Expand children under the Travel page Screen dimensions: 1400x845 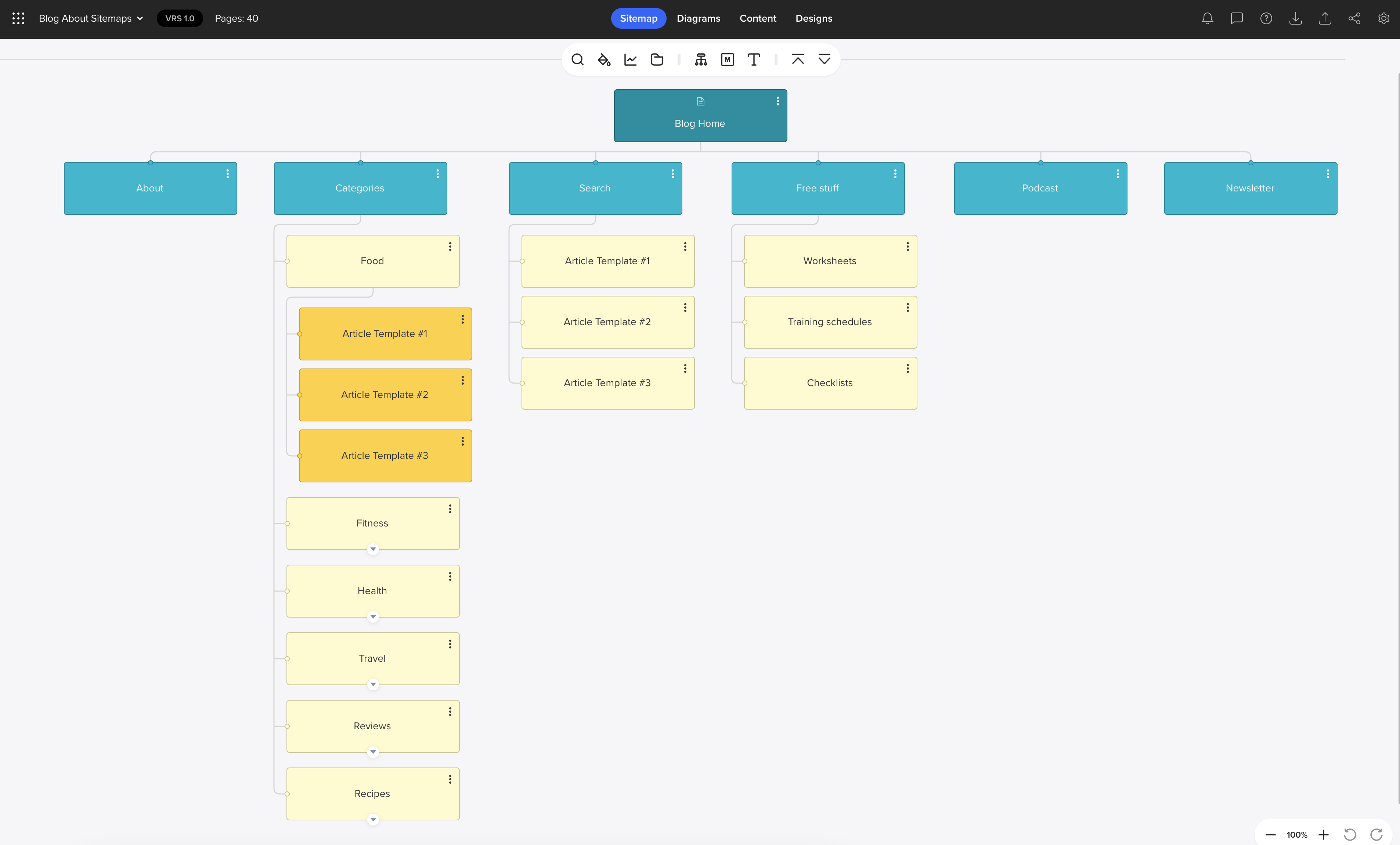pos(373,684)
